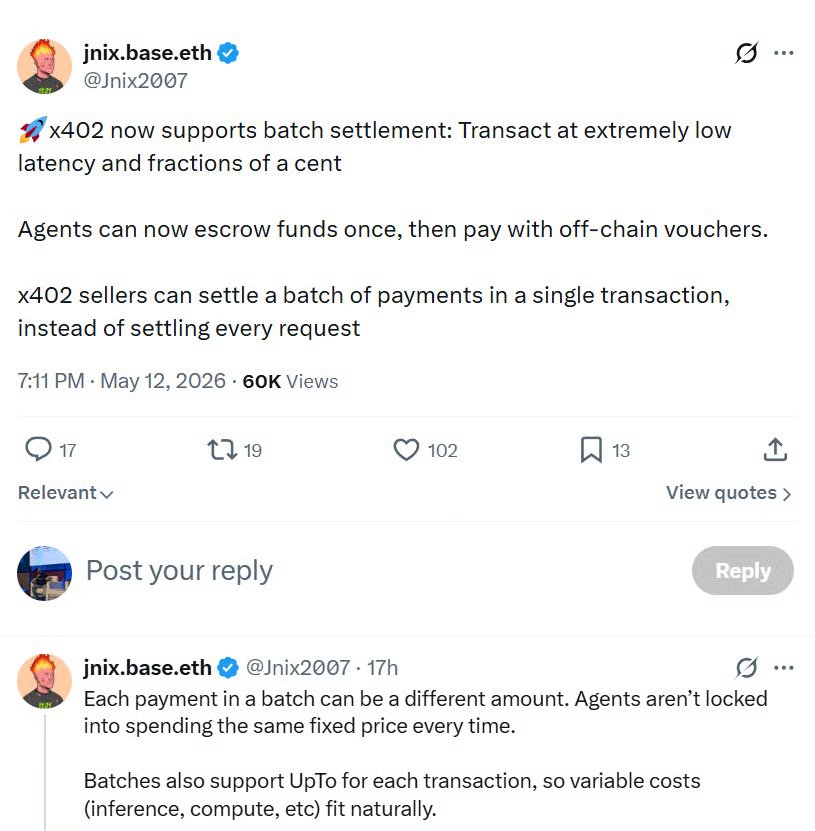The height and width of the screenshot is (831, 815).
Task: Click the reply bubble icon showing 17
Action: 39,449
